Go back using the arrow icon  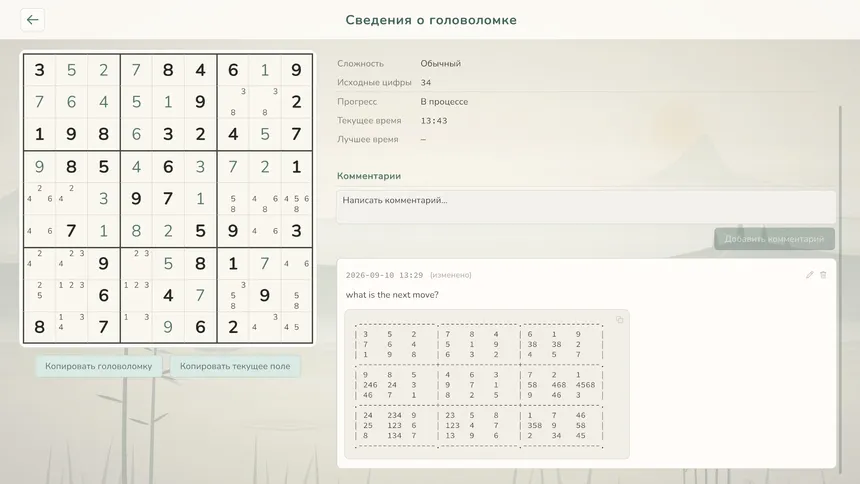click(32, 20)
